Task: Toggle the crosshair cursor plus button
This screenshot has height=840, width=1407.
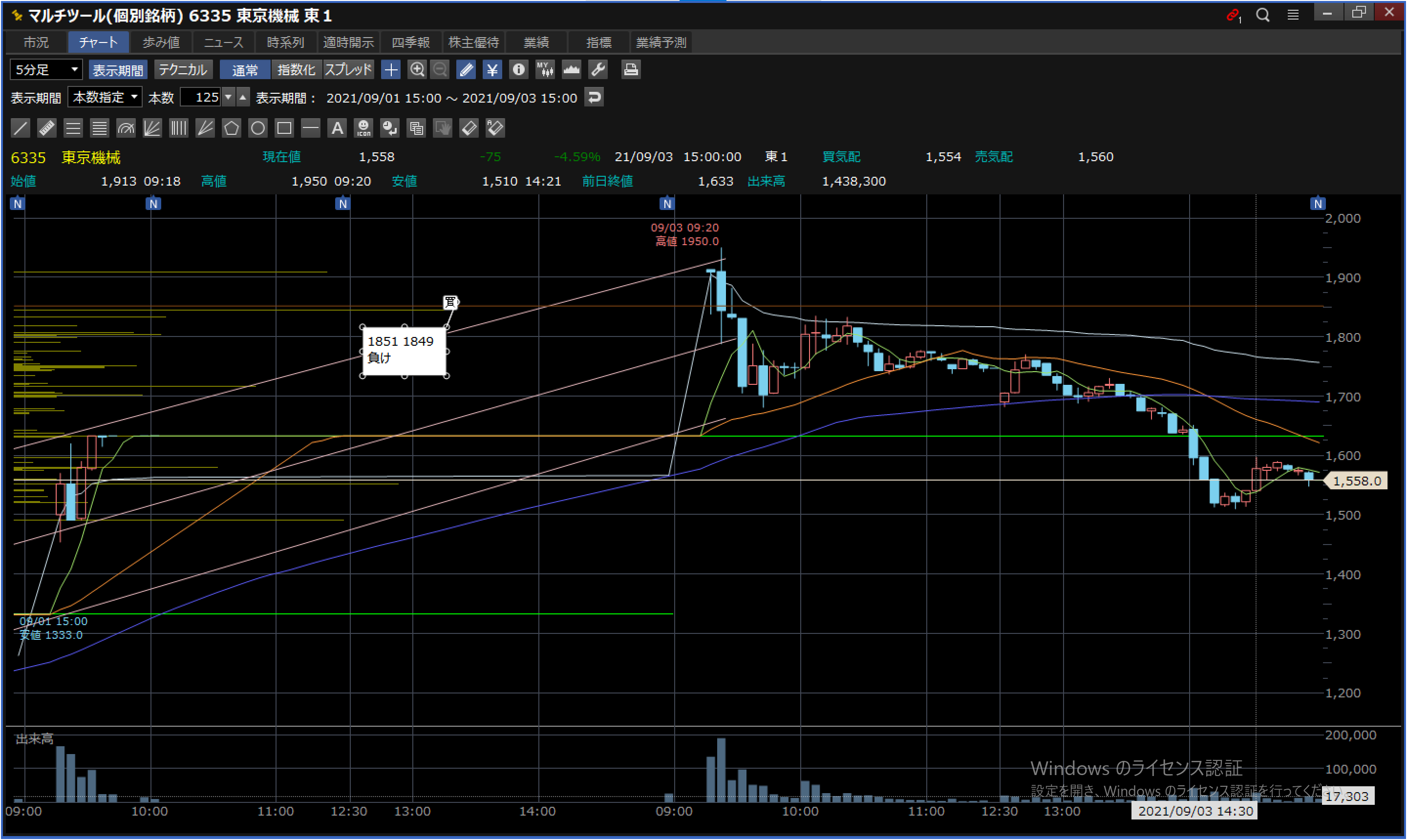Action: [391, 70]
